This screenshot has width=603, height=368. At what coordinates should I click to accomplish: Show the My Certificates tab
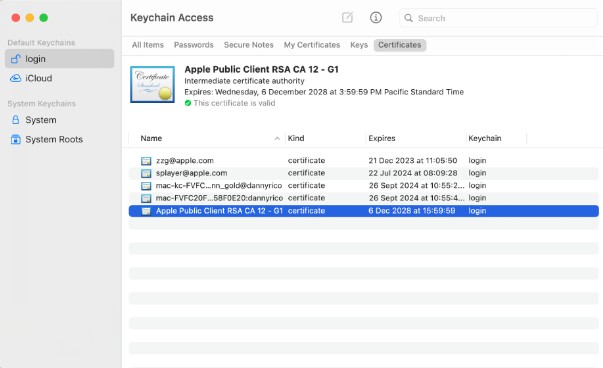(312, 45)
